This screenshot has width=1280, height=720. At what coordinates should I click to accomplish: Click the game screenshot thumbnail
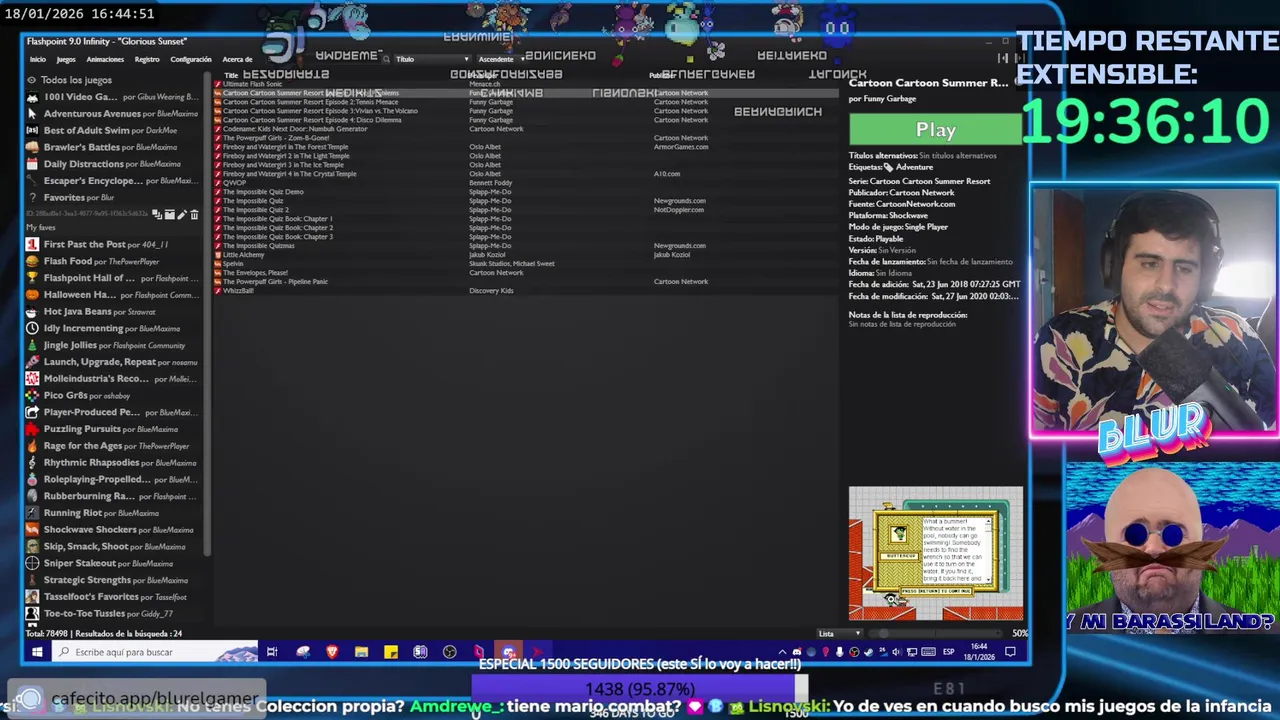(936, 553)
